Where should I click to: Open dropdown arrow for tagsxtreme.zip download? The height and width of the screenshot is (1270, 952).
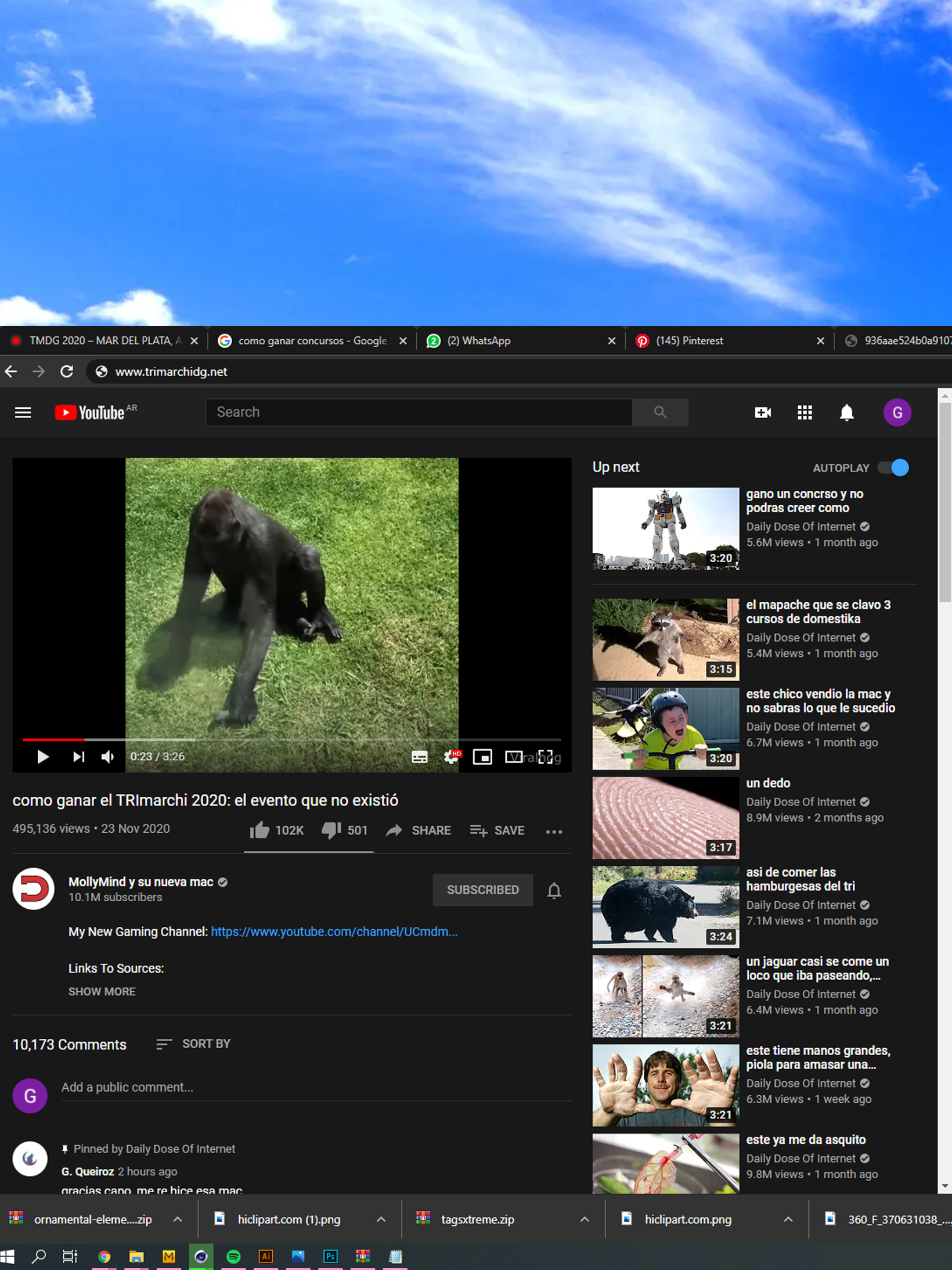585,1219
